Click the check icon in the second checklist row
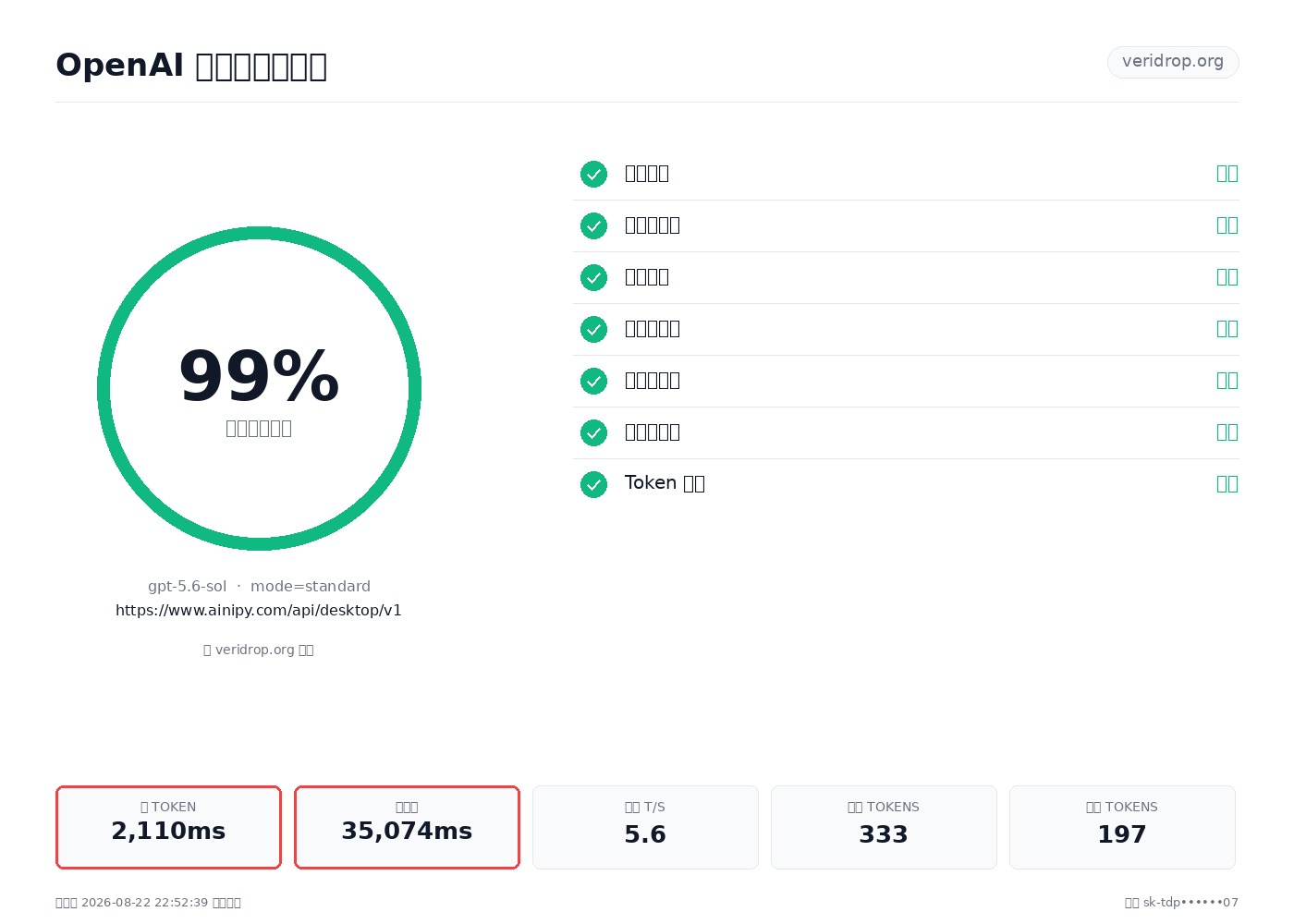Viewport: 1294px width, 924px height. click(x=593, y=225)
